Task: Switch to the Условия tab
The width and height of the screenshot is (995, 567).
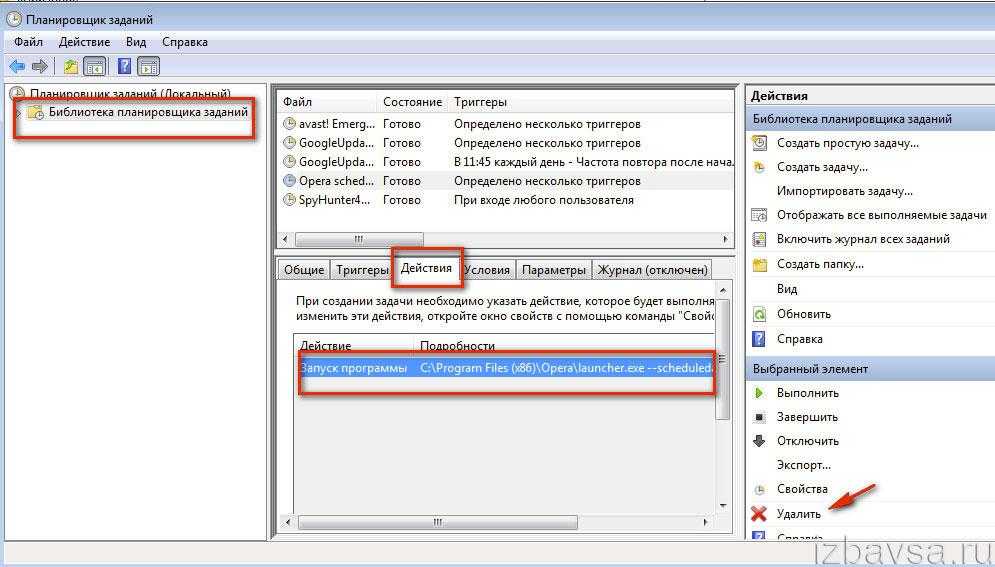Action: coord(487,270)
